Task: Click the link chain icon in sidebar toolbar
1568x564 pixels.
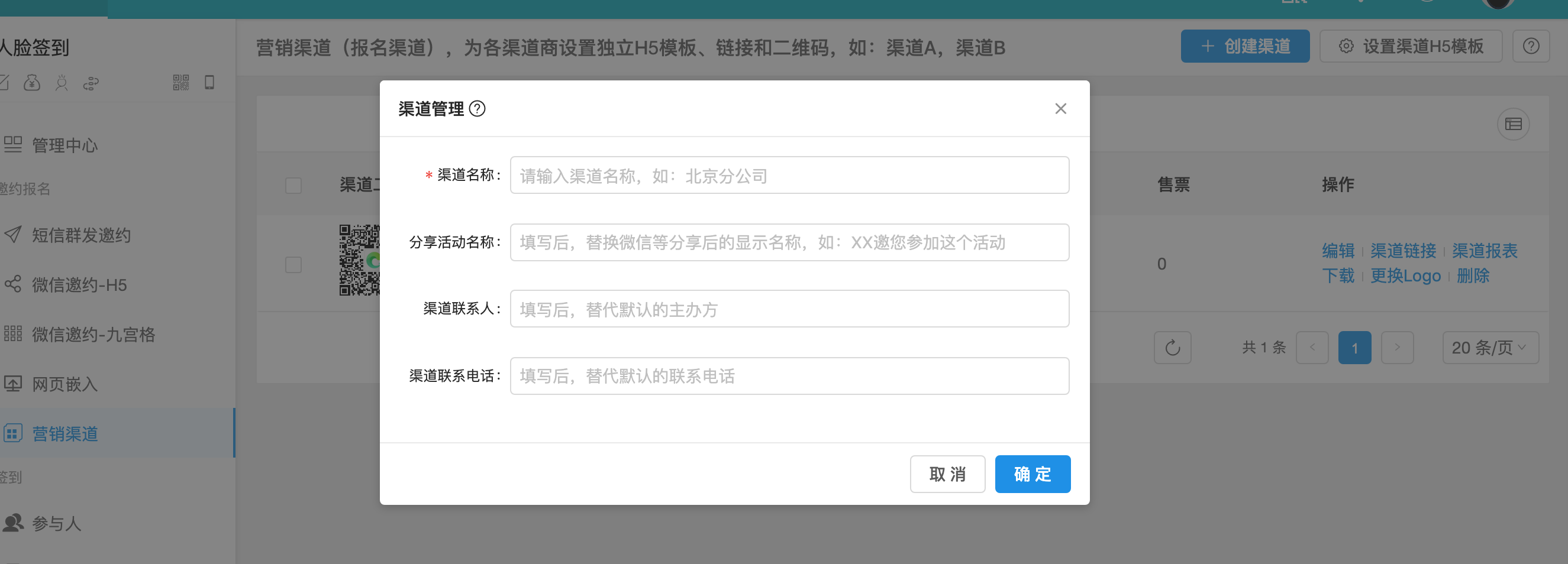Action: tap(91, 83)
